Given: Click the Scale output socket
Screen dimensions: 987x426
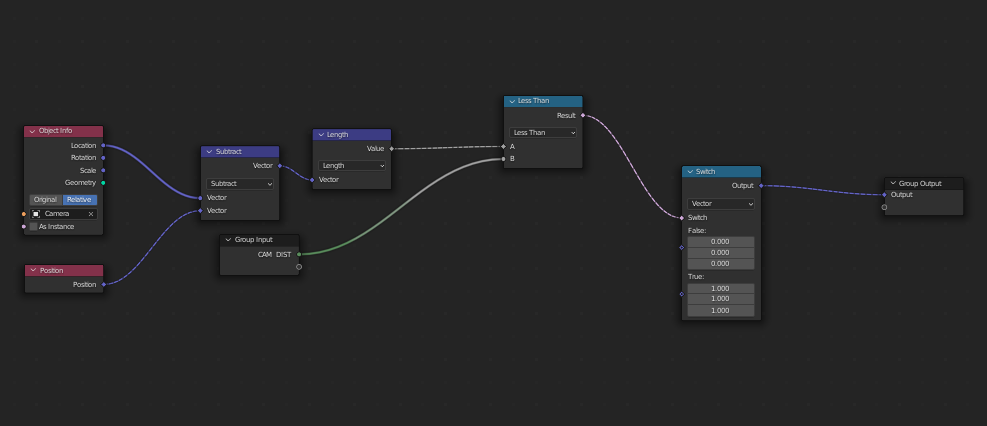Looking at the screenshot, I should click(103, 171).
